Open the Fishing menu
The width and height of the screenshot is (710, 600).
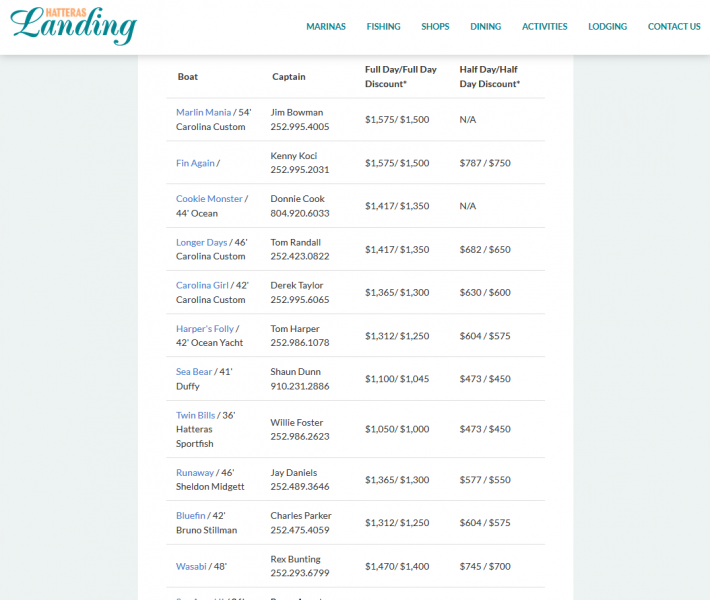pyautogui.click(x=384, y=27)
